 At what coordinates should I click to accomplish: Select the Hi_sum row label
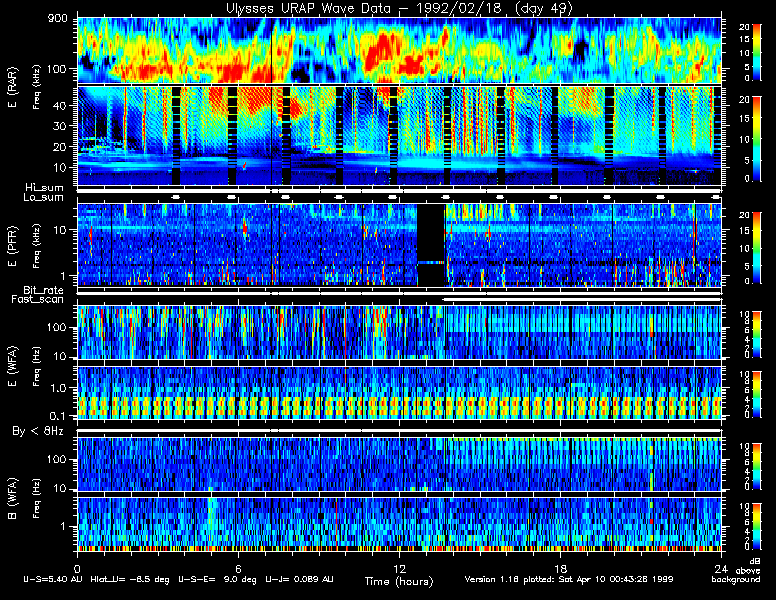43,187
